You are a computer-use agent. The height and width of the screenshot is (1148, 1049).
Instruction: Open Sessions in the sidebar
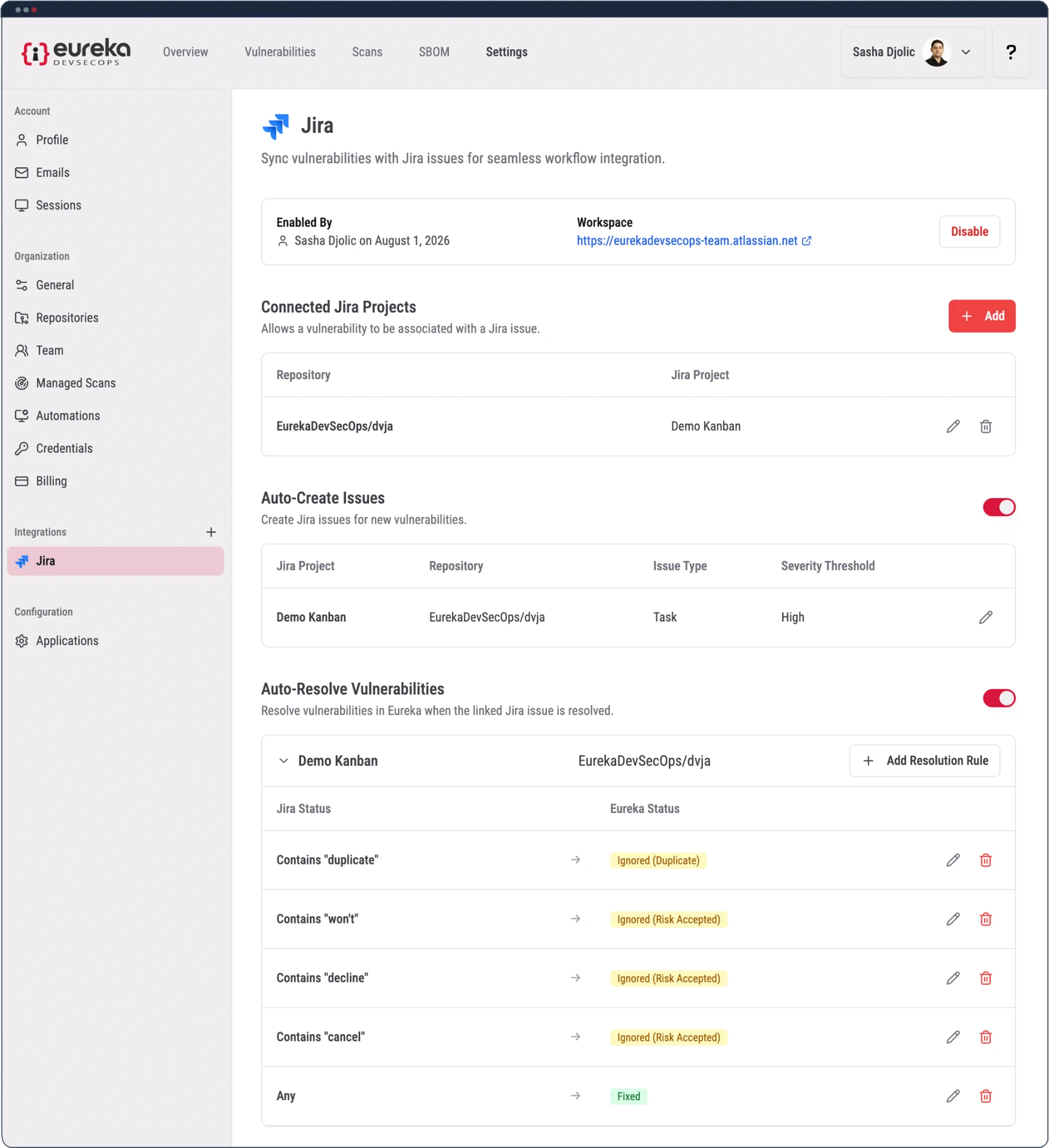tap(115, 205)
